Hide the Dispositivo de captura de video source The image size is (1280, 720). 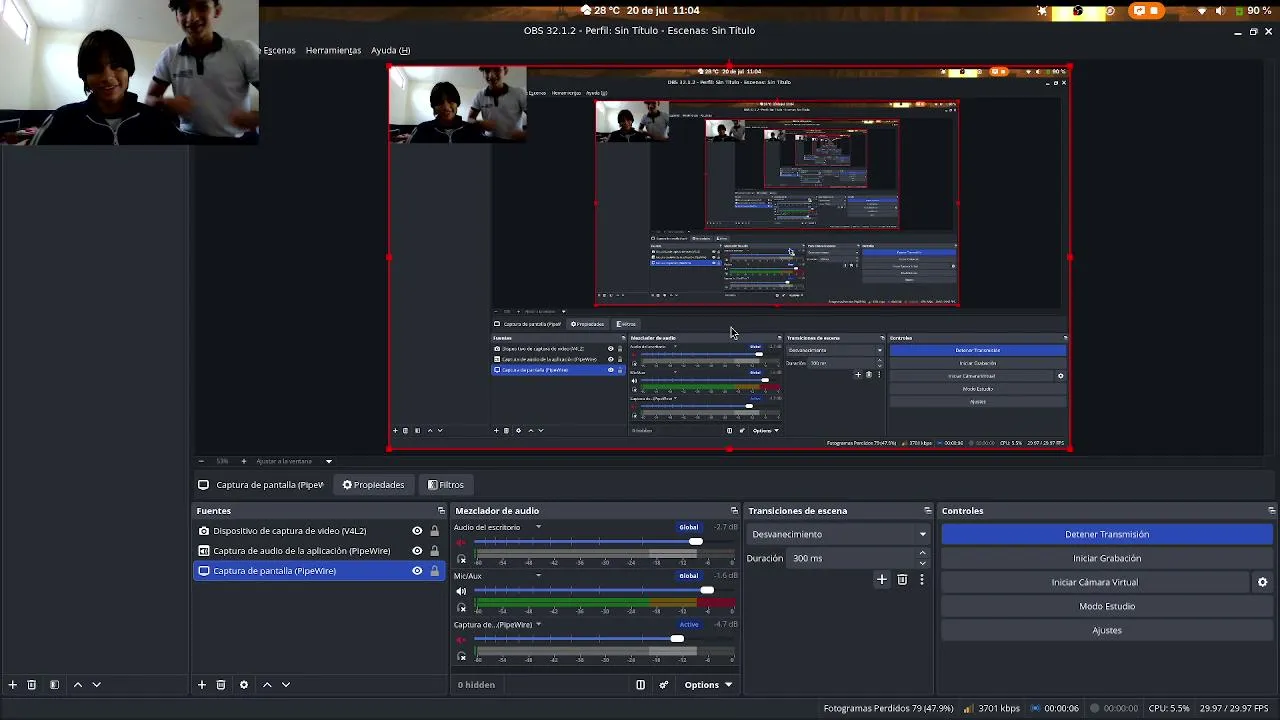pyautogui.click(x=417, y=531)
